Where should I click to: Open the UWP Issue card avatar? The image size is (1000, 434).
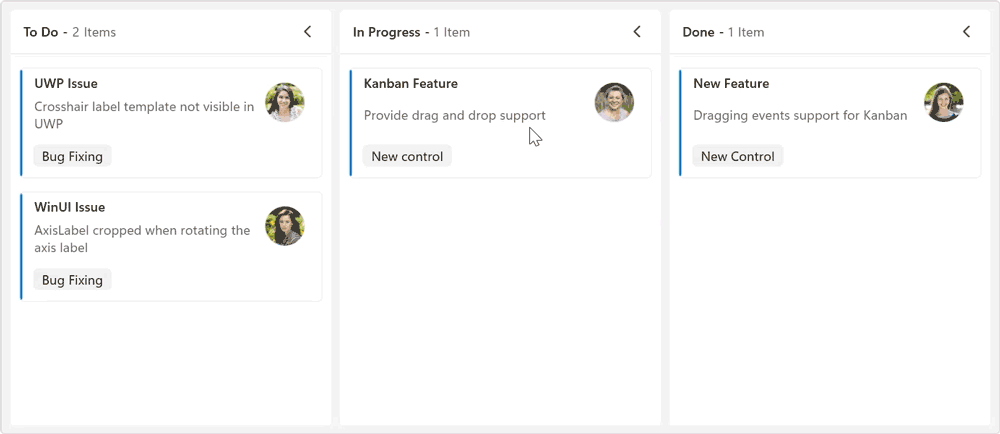pyautogui.click(x=284, y=102)
